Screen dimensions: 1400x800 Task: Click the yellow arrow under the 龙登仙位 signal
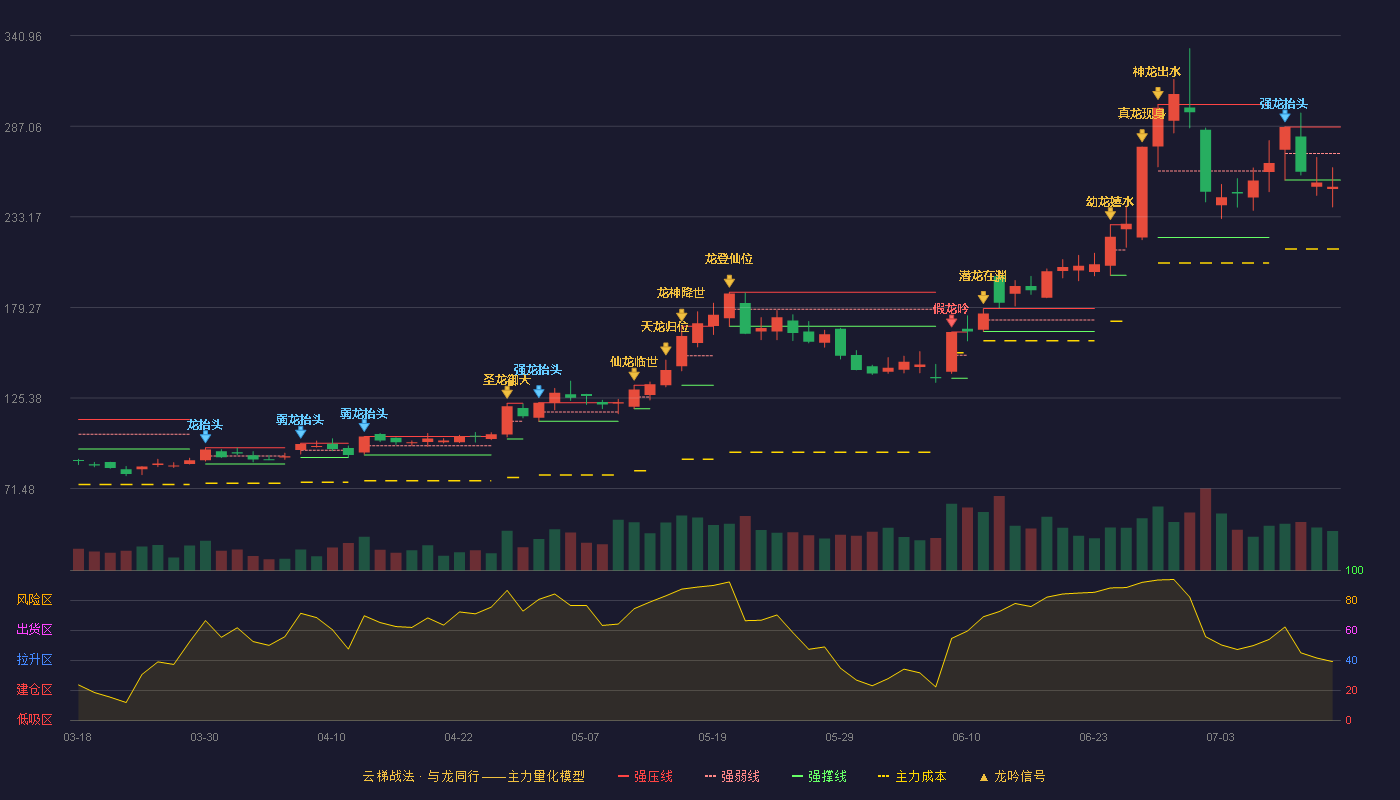coord(729,281)
